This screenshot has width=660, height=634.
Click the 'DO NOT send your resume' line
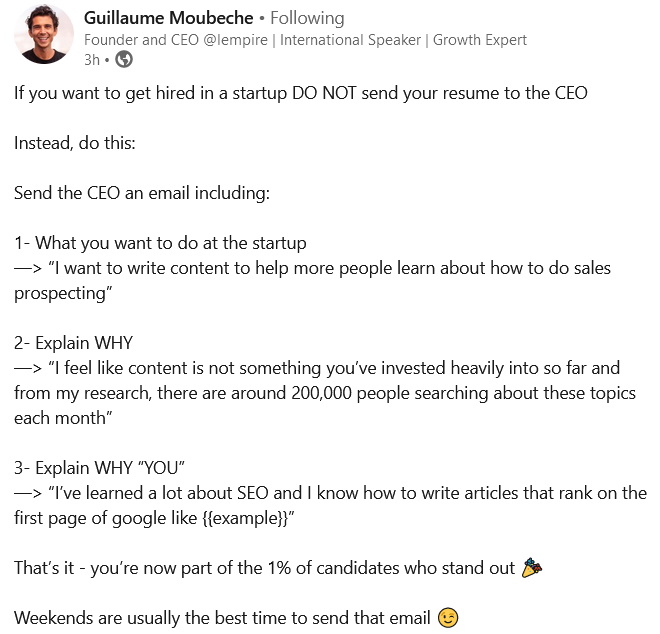pos(301,93)
